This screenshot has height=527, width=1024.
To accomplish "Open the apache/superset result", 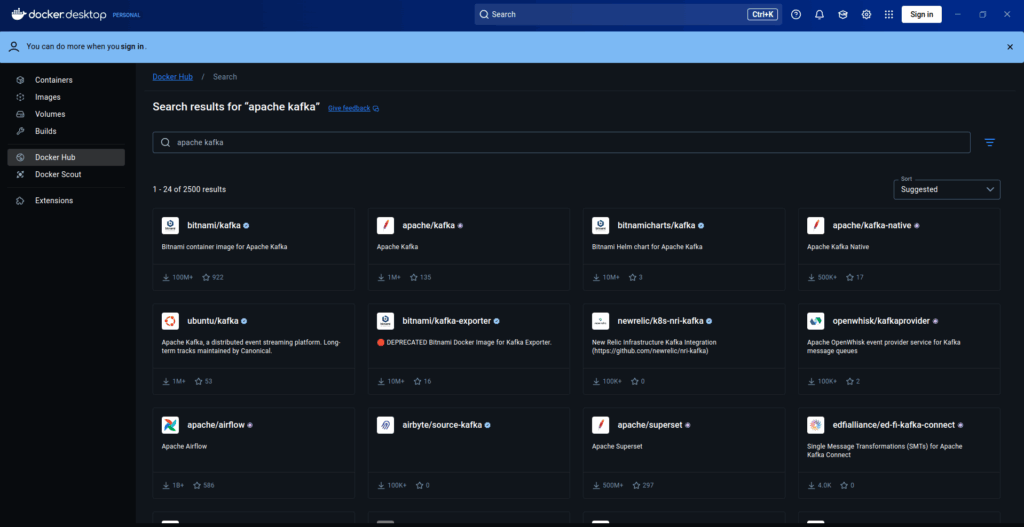I will 684,453.
